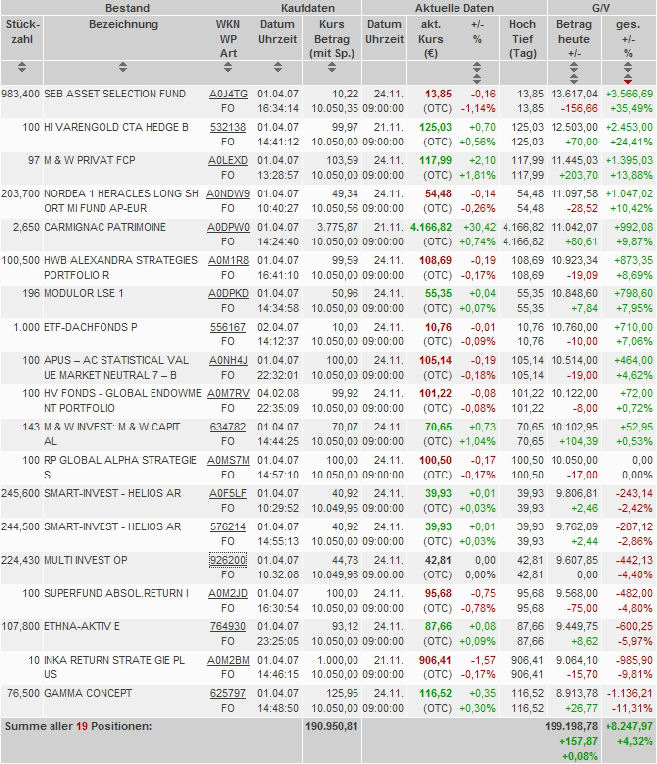Click the Kaufdaten group header

click(x=308, y=8)
